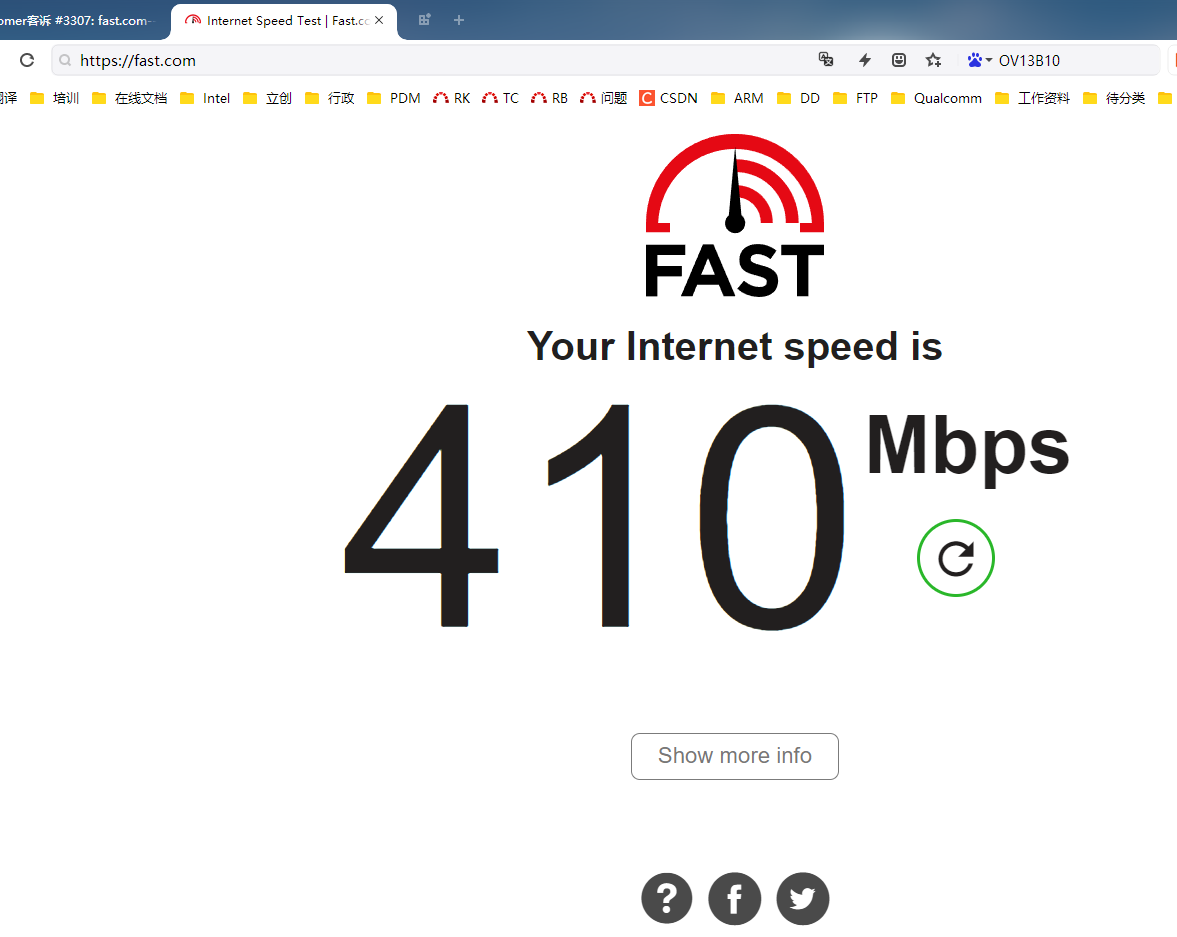1177x937 pixels.
Task: Open the help question mark icon
Action: pos(667,898)
